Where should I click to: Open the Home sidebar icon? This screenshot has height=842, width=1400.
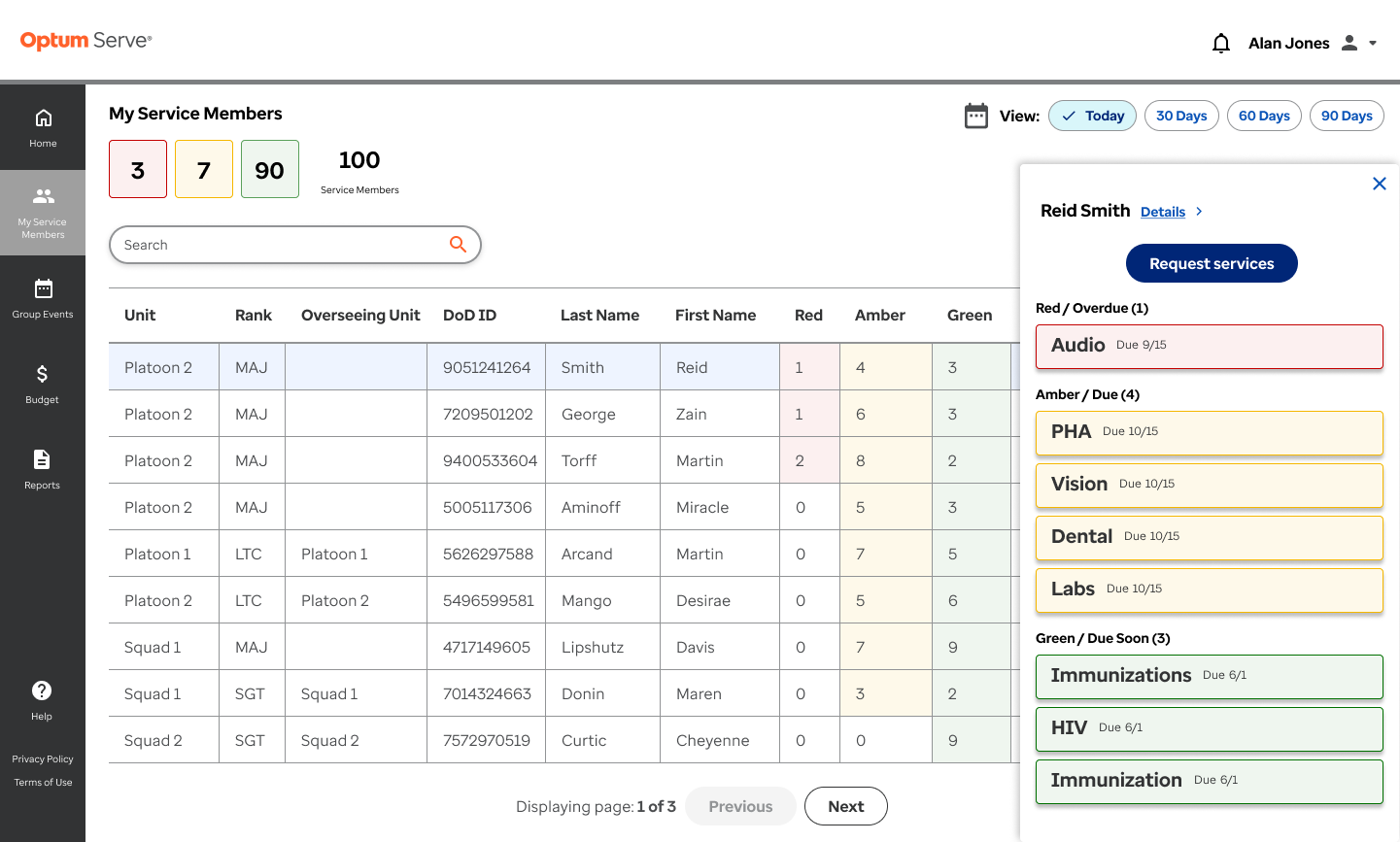[x=43, y=118]
